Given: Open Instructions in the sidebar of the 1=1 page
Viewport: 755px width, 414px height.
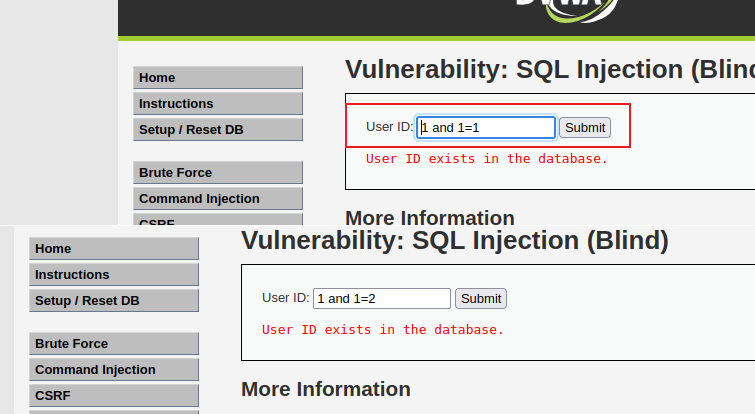Looking at the screenshot, I should coord(218,104).
